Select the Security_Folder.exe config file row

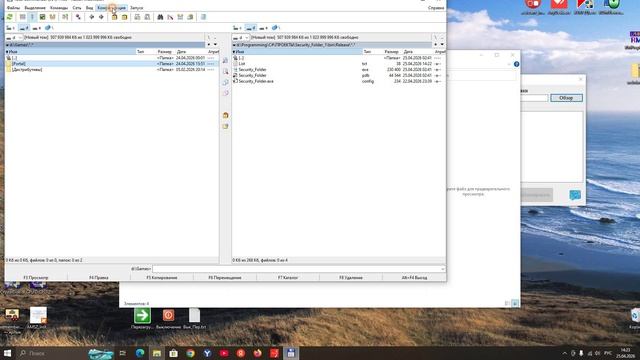point(338,81)
